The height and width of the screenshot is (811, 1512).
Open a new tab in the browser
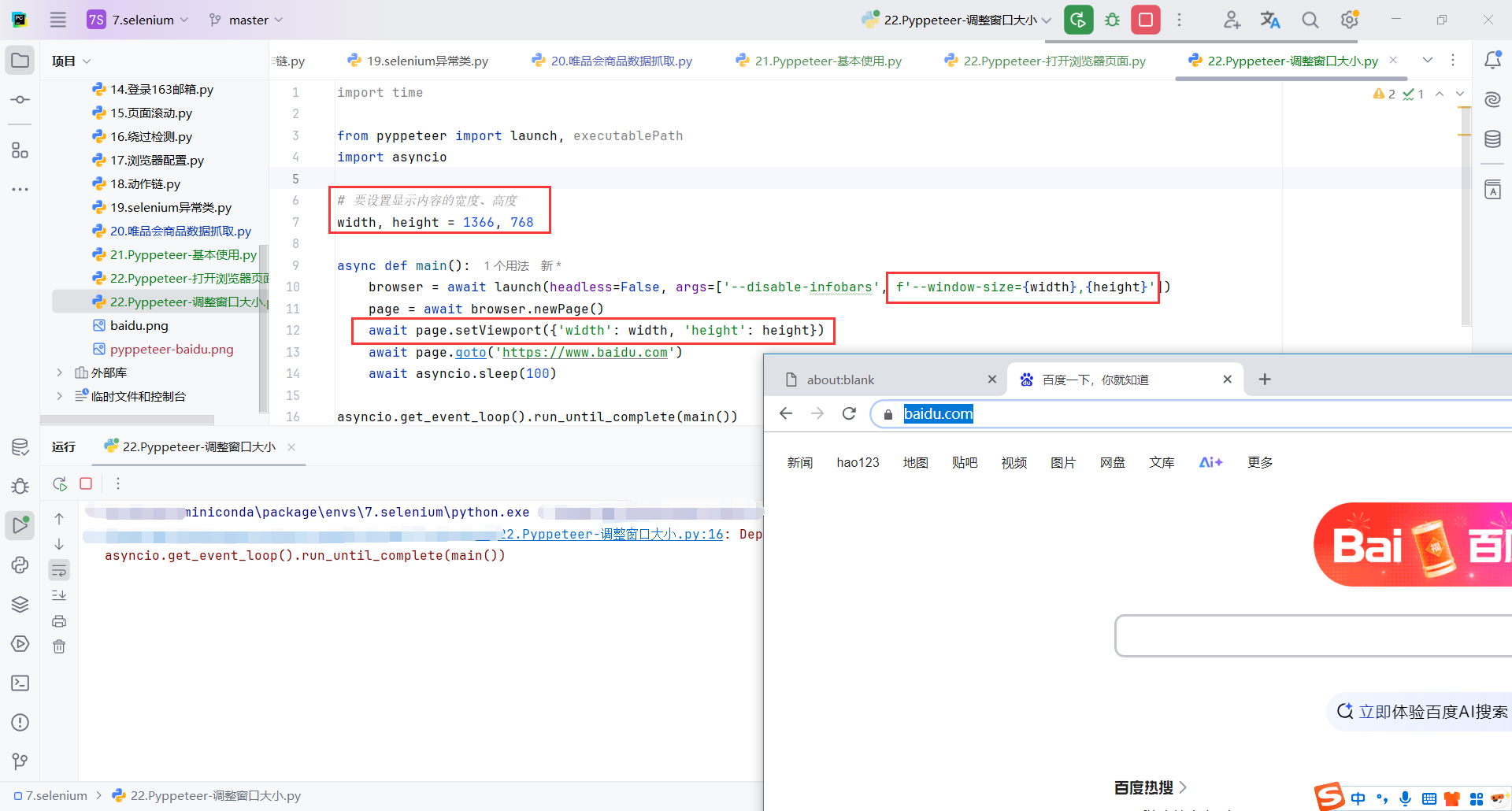1265,380
